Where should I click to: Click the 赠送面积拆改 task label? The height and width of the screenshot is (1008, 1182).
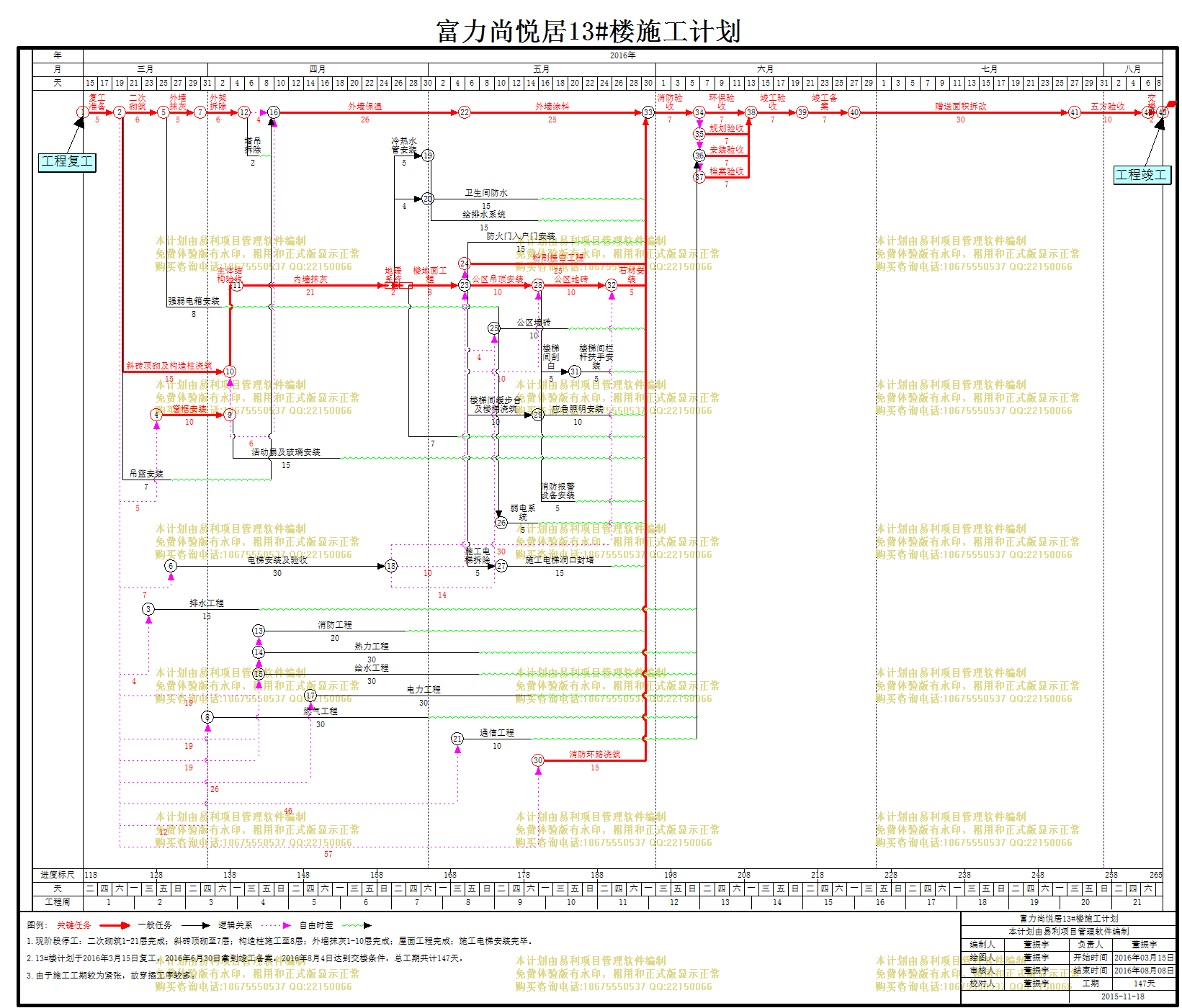(961, 107)
